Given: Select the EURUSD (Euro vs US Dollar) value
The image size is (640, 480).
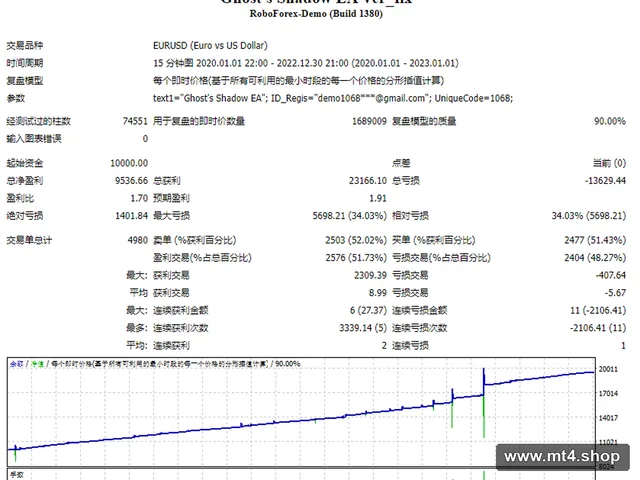Looking at the screenshot, I should pos(210,45).
